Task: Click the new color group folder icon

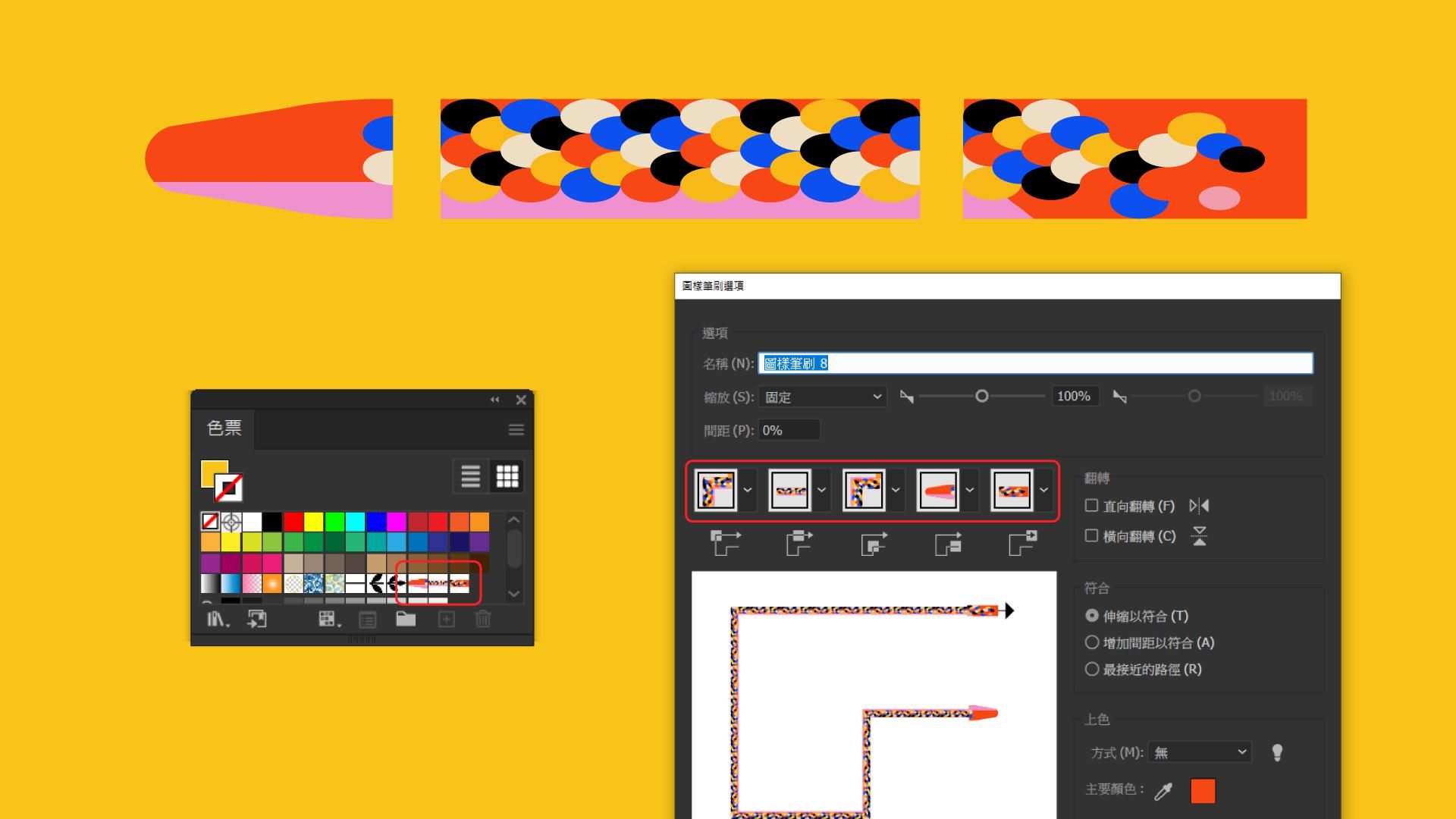Action: pos(406,620)
